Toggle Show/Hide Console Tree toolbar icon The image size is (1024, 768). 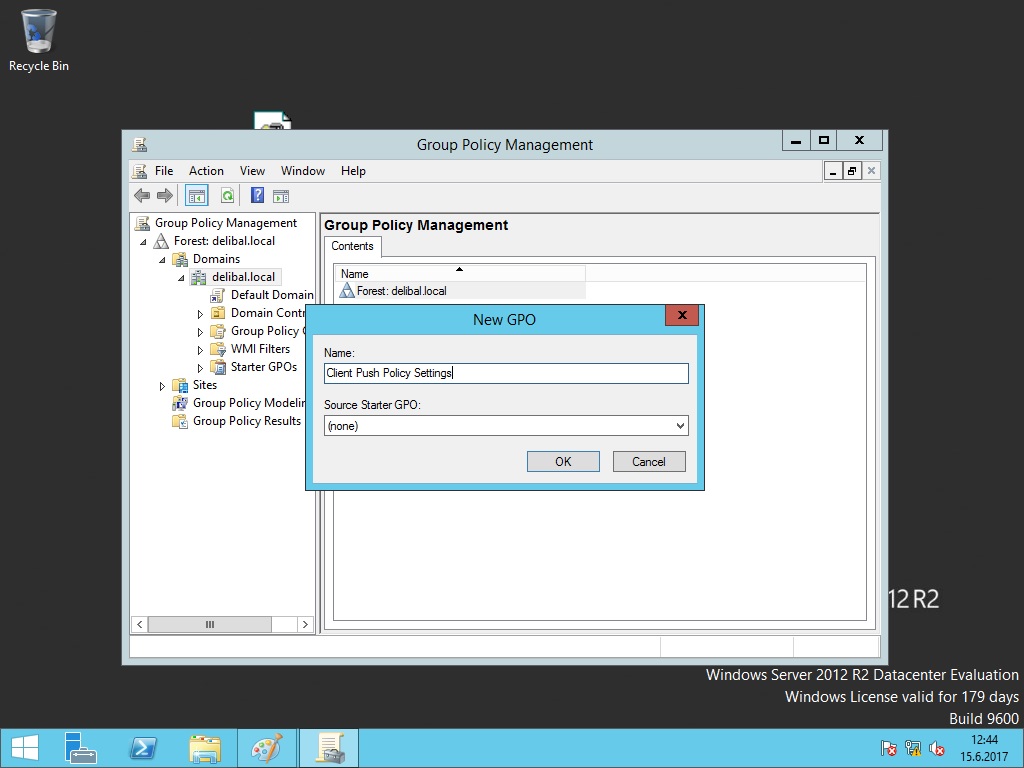click(197, 196)
